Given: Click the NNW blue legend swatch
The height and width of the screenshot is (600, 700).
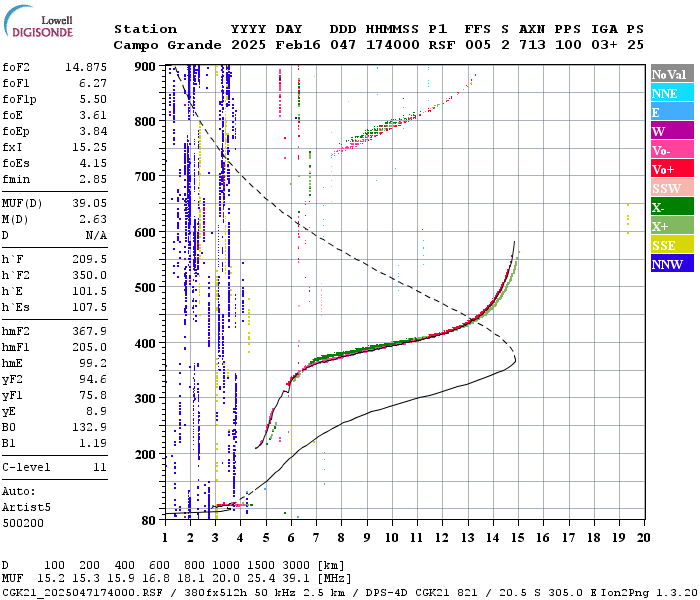Looking at the screenshot, I should (x=672, y=264).
